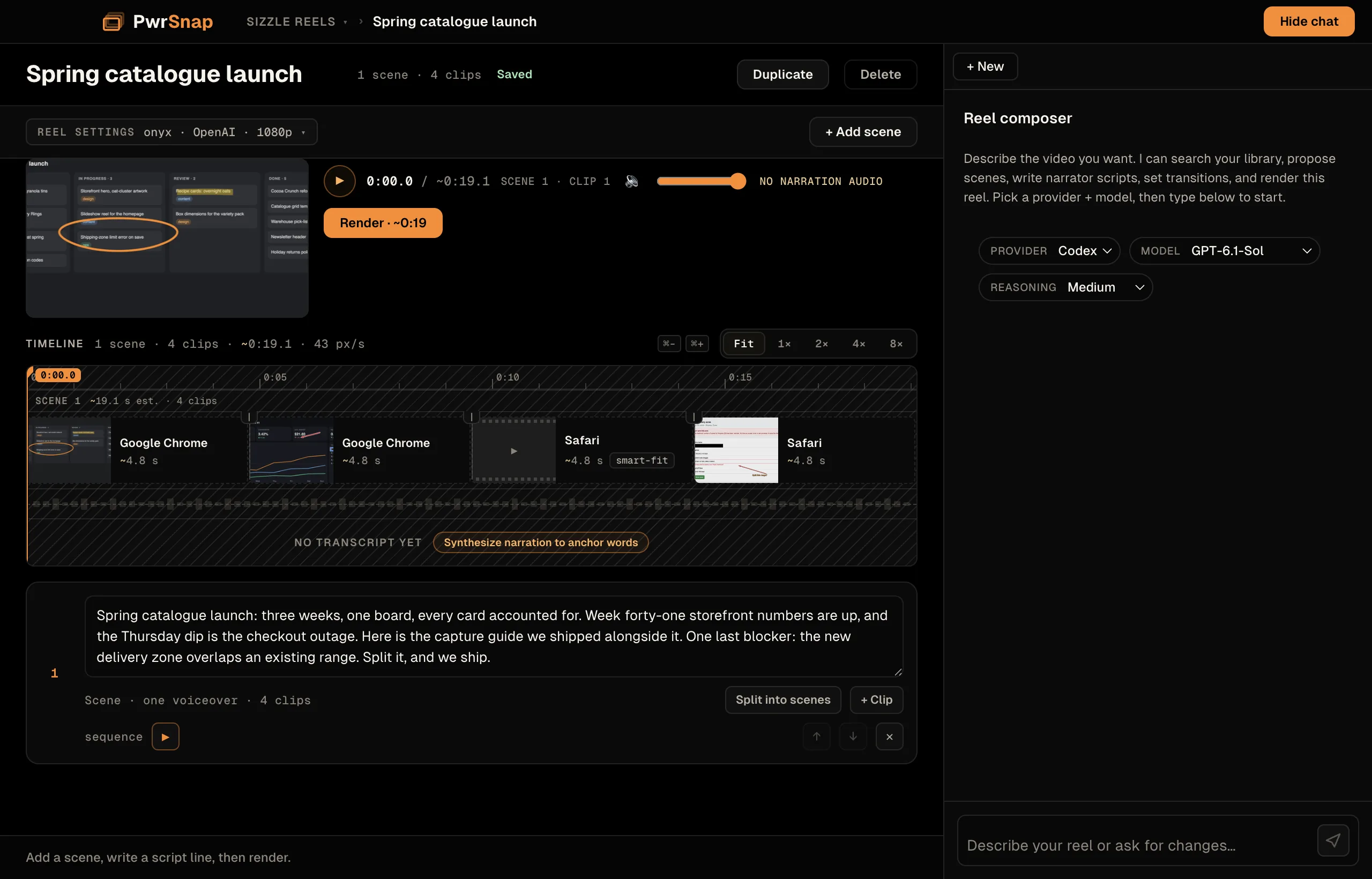Open the Reasoning Medium dropdown
The height and width of the screenshot is (879, 1372).
pos(1065,287)
